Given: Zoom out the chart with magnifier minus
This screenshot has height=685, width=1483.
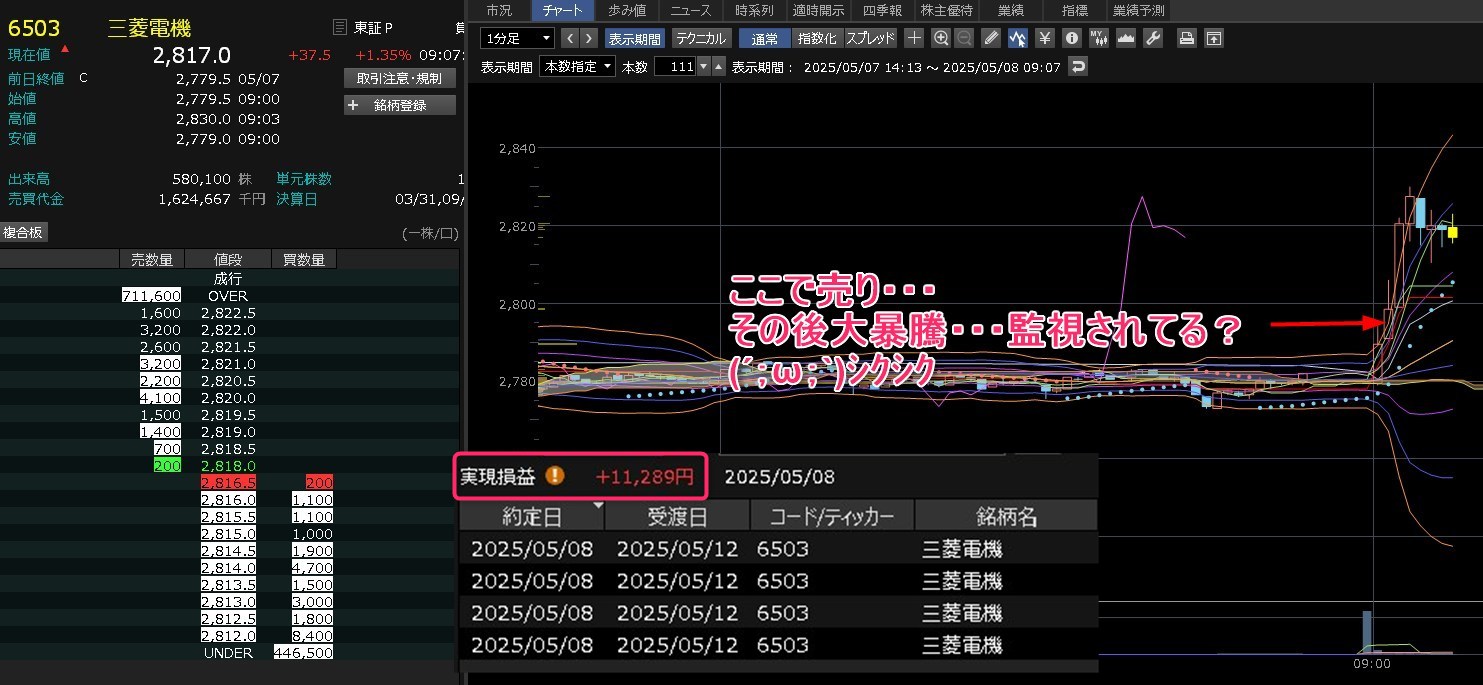Looking at the screenshot, I should (x=964, y=38).
